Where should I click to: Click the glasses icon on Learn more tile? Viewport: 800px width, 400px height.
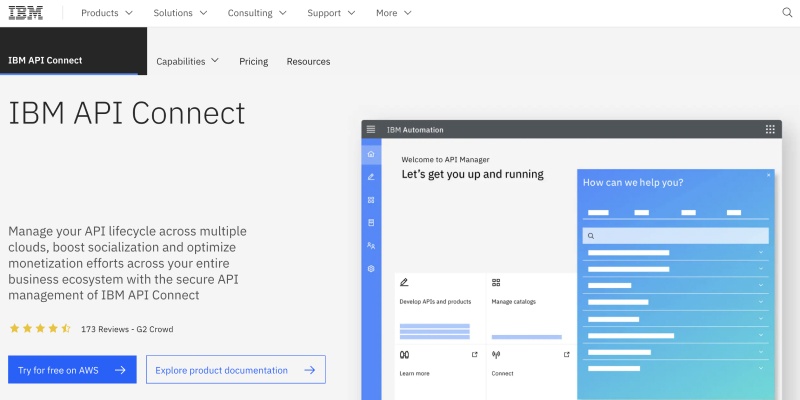pyautogui.click(x=405, y=355)
